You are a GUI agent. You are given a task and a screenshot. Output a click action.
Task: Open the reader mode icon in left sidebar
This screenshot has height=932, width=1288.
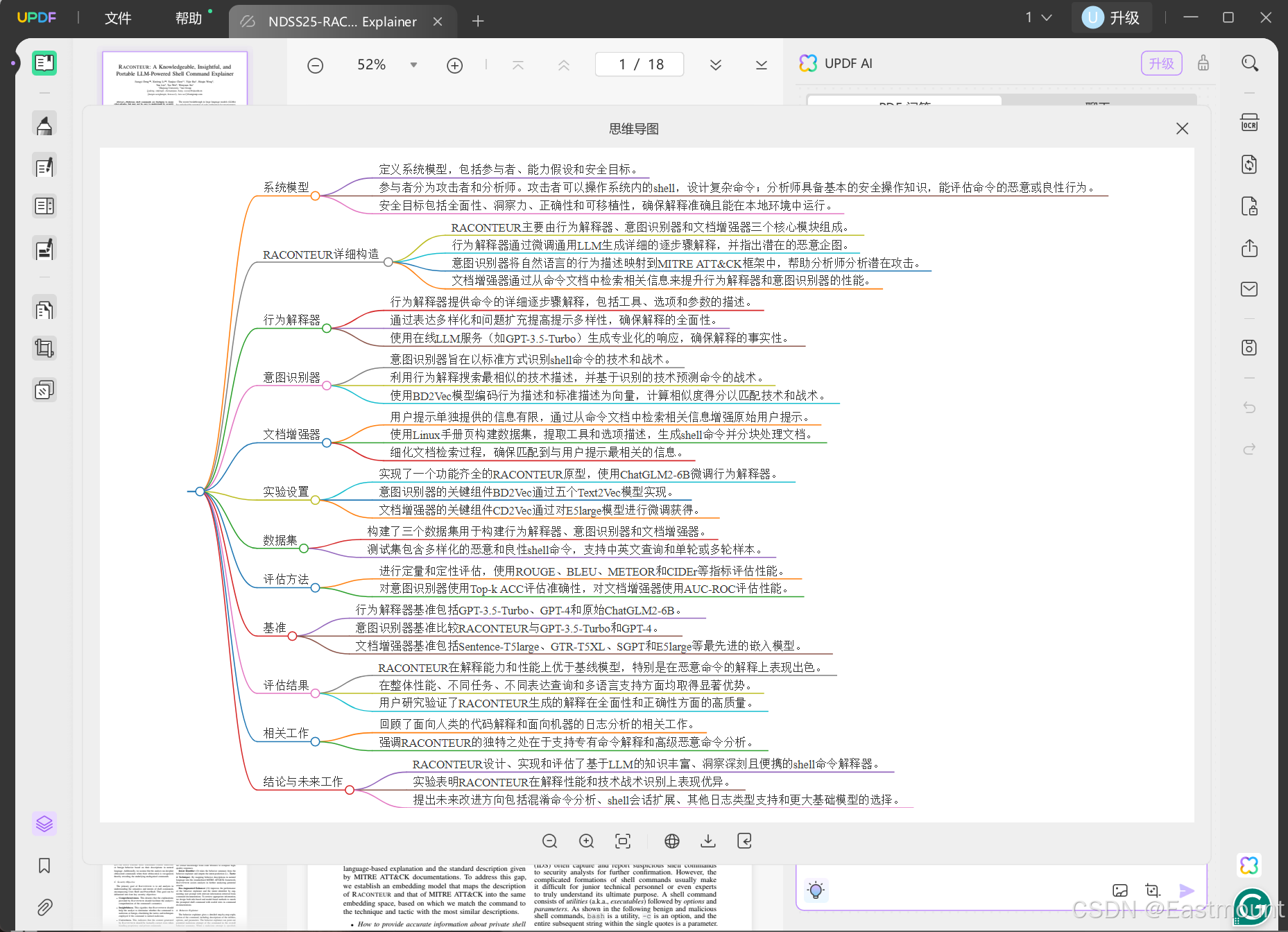click(44, 64)
